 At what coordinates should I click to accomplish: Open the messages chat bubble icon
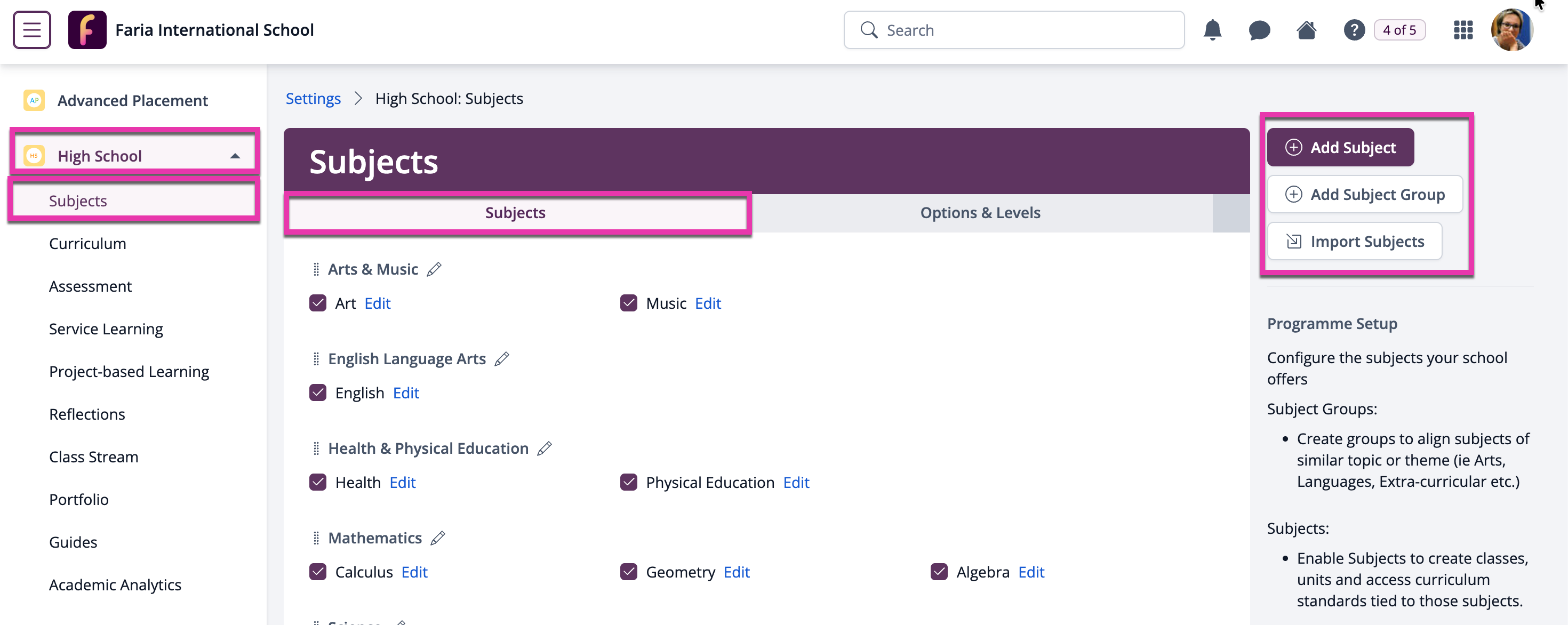point(1259,30)
